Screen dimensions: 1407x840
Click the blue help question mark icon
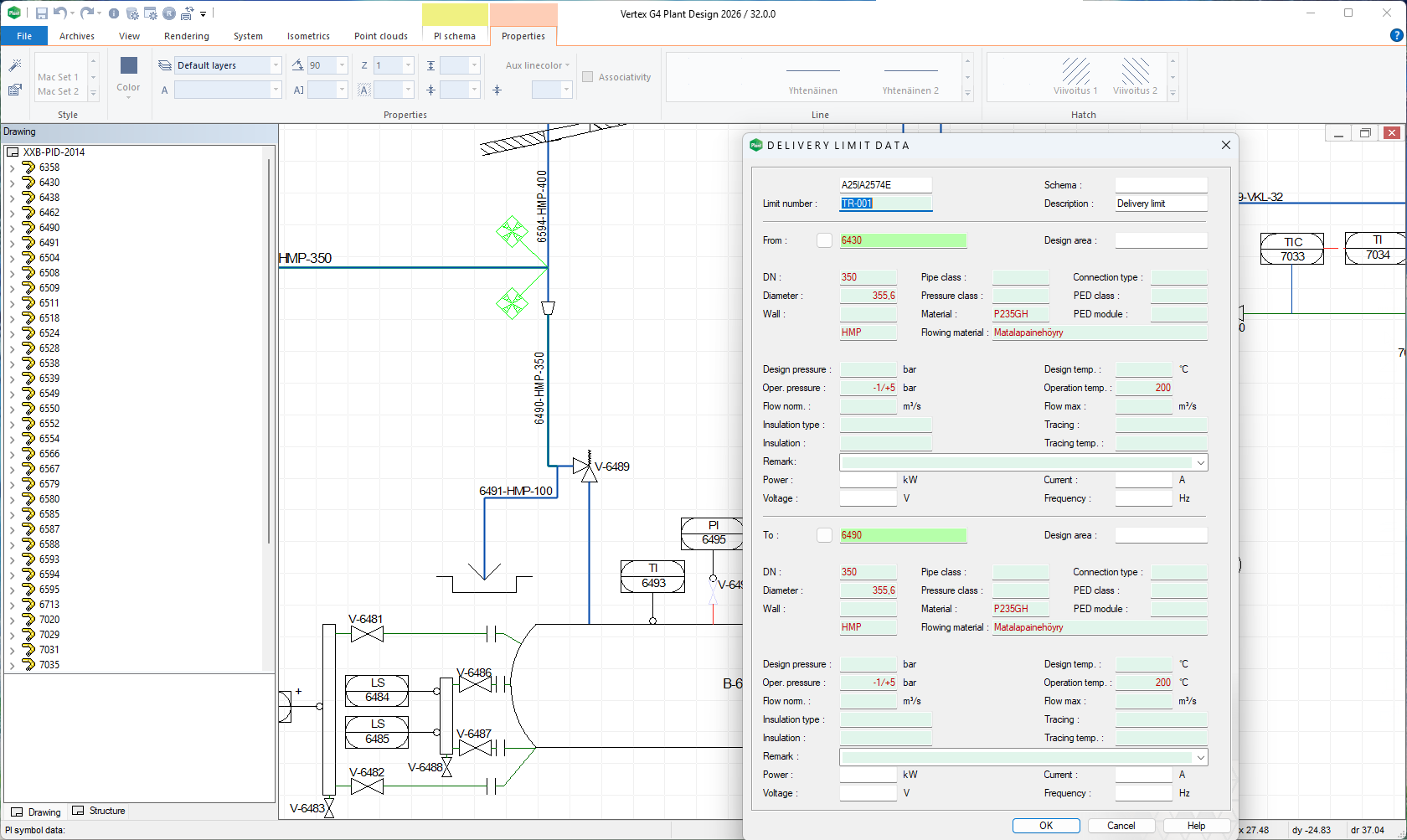click(x=1396, y=35)
